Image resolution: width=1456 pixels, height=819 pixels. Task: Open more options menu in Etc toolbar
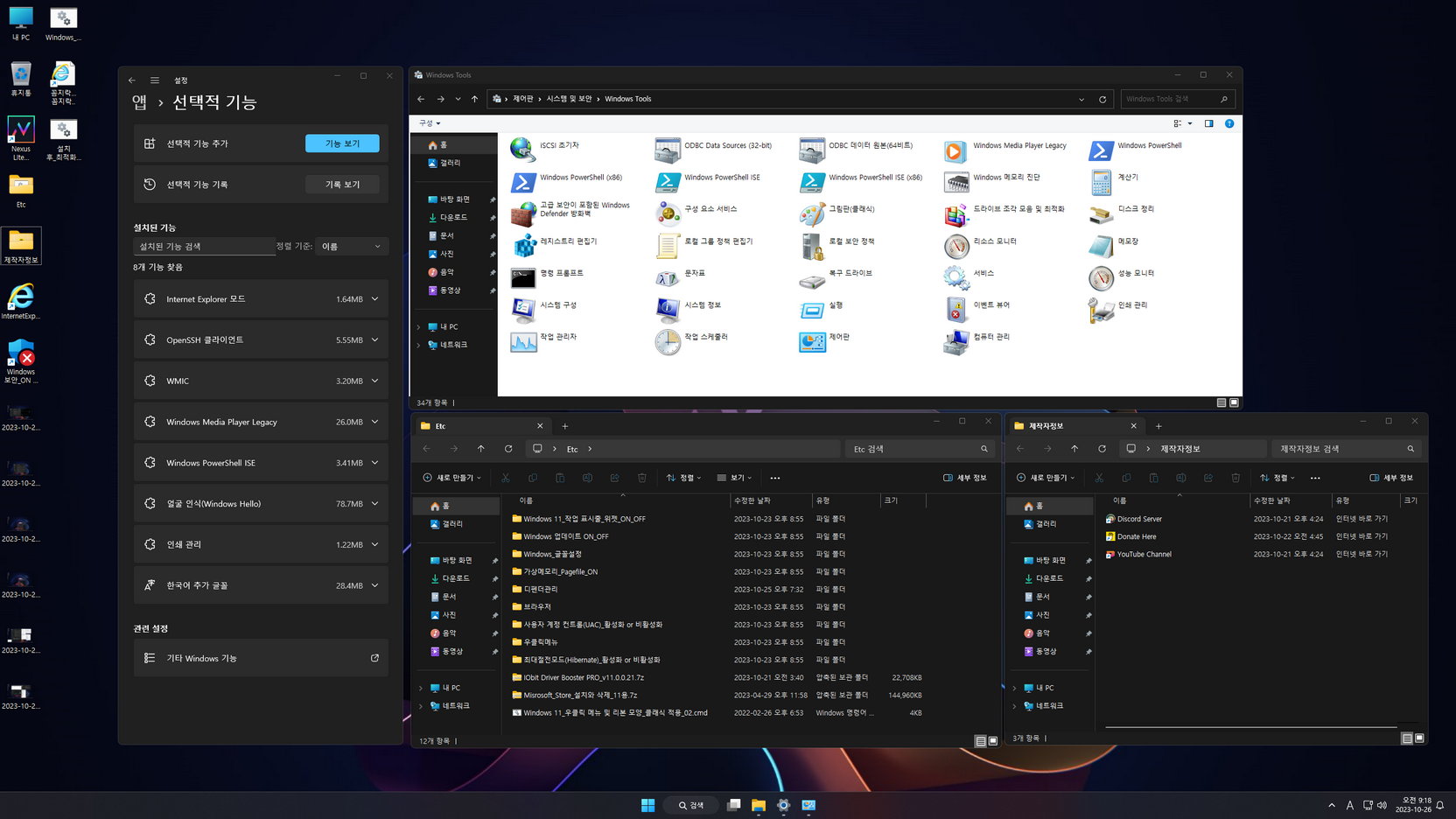775,478
